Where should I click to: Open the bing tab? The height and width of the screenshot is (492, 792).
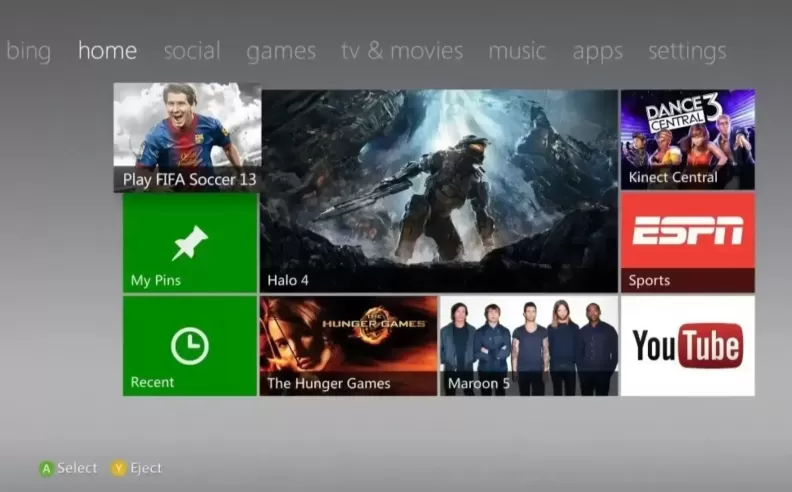[x=28, y=51]
